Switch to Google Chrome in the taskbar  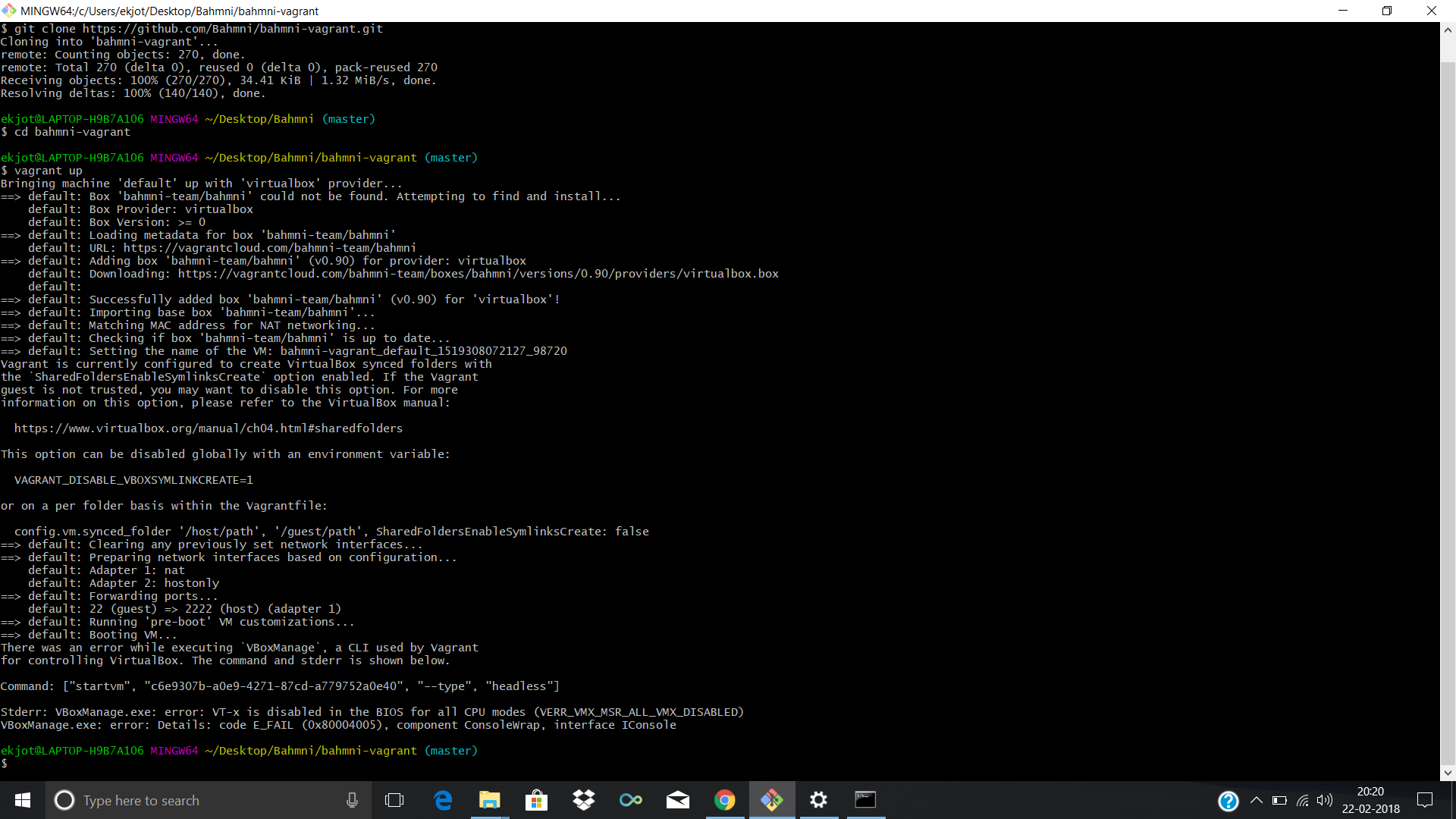(725, 800)
